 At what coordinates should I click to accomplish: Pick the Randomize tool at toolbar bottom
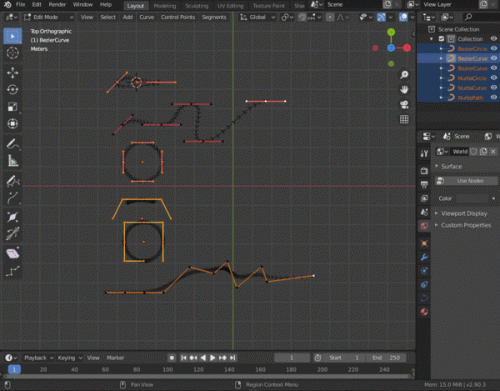tap(13, 271)
